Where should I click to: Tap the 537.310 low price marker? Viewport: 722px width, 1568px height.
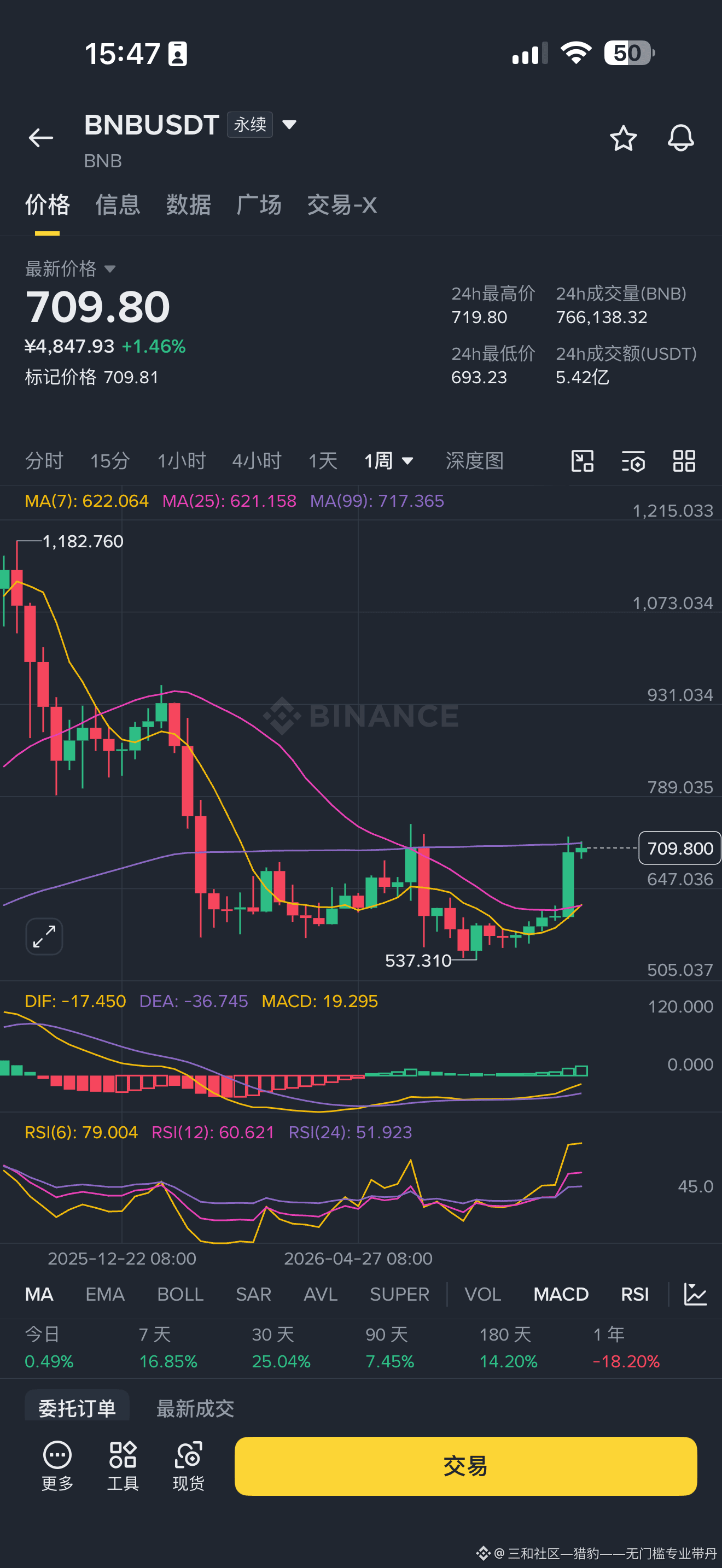coord(418,961)
